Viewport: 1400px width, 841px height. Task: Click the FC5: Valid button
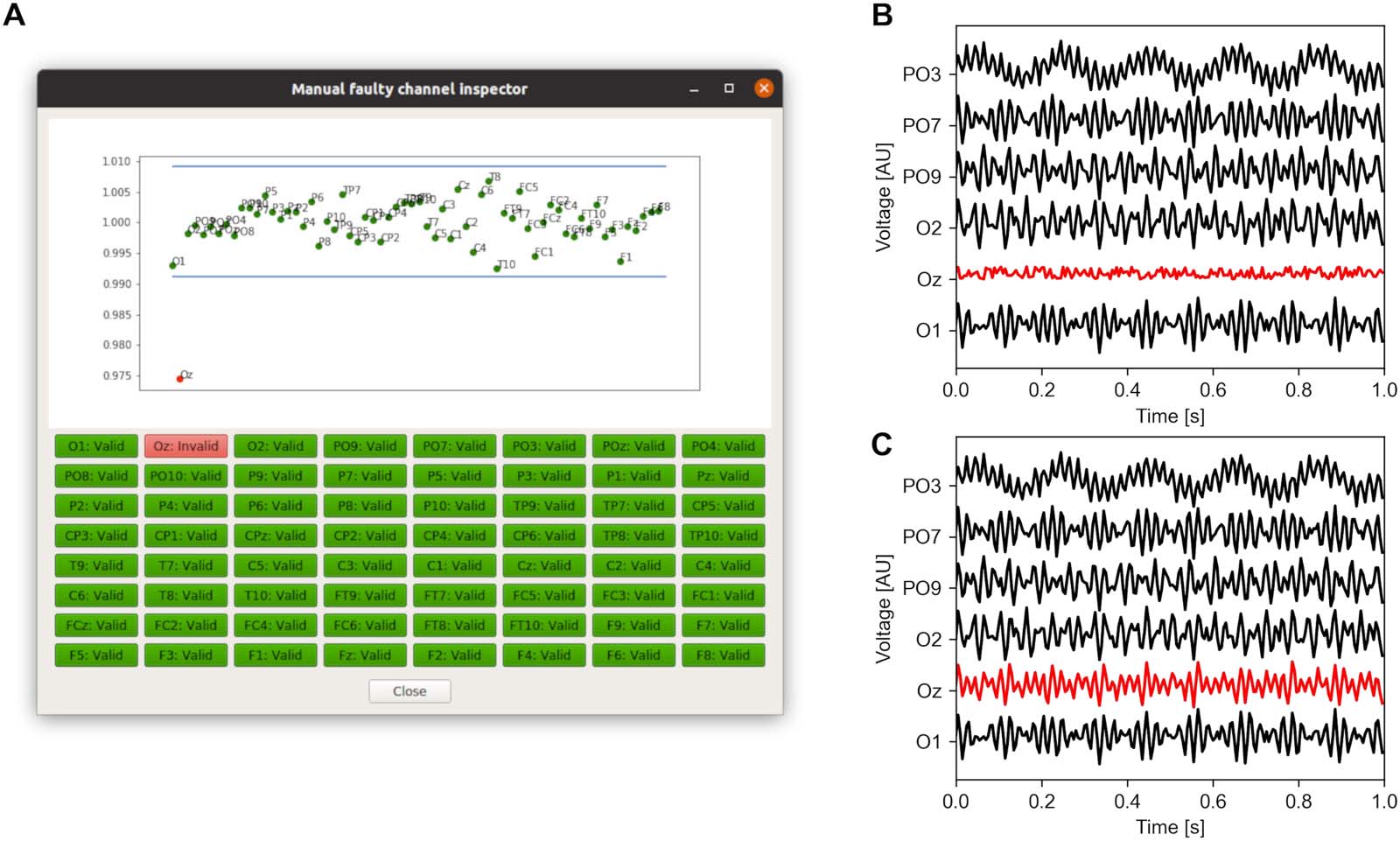point(544,595)
